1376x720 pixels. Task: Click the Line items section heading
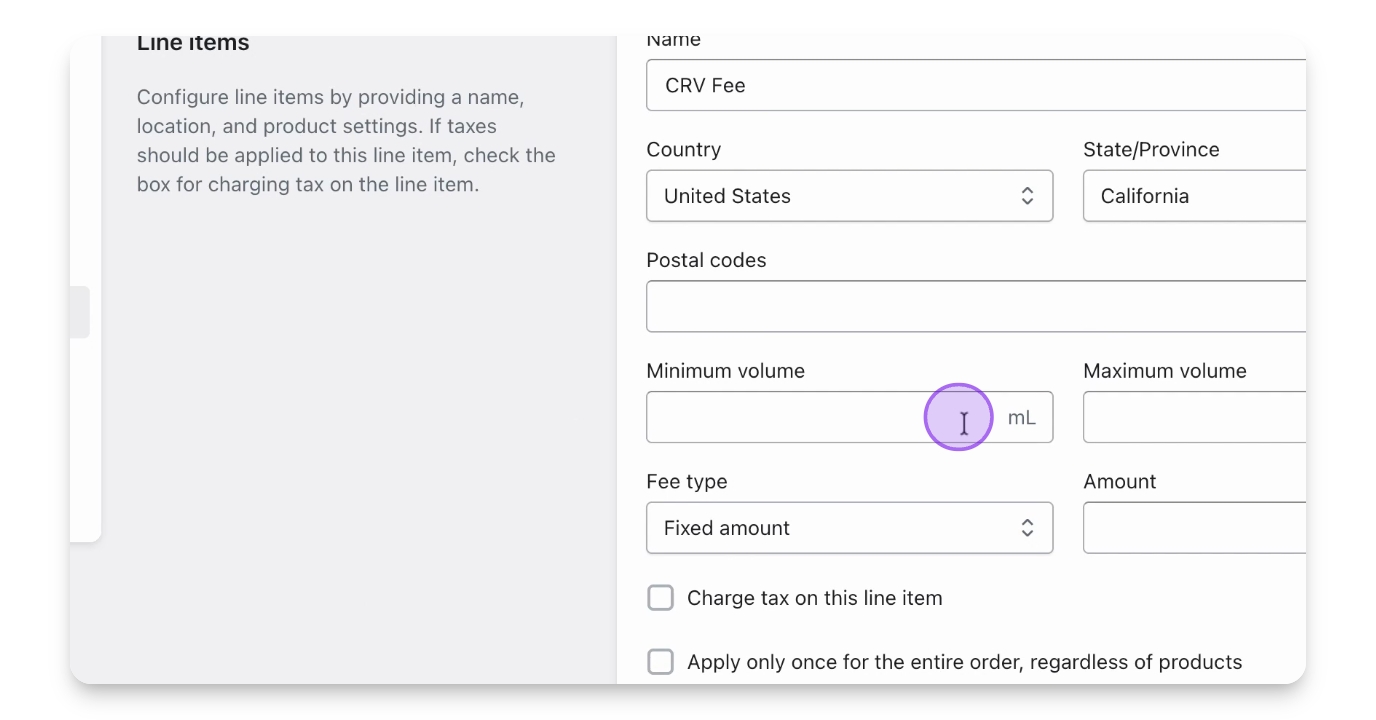click(x=193, y=44)
